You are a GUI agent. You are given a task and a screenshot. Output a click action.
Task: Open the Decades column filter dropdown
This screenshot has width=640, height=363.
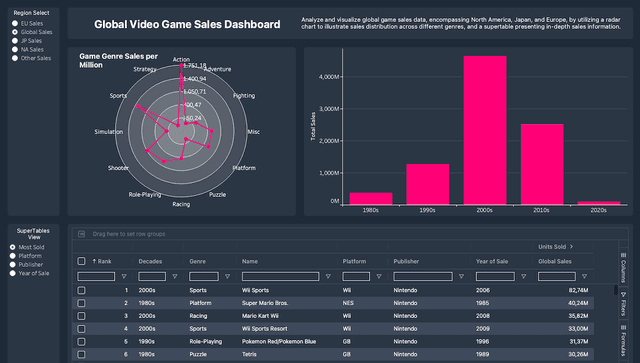click(175, 276)
